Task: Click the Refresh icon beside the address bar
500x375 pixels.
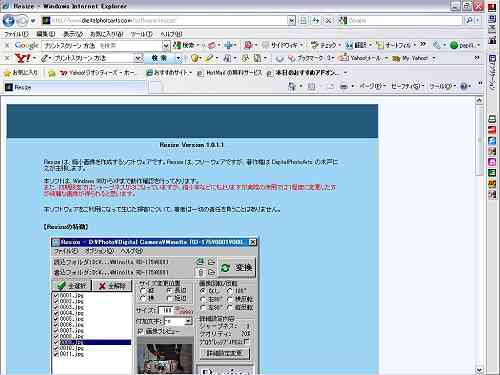Action: click(x=315, y=21)
